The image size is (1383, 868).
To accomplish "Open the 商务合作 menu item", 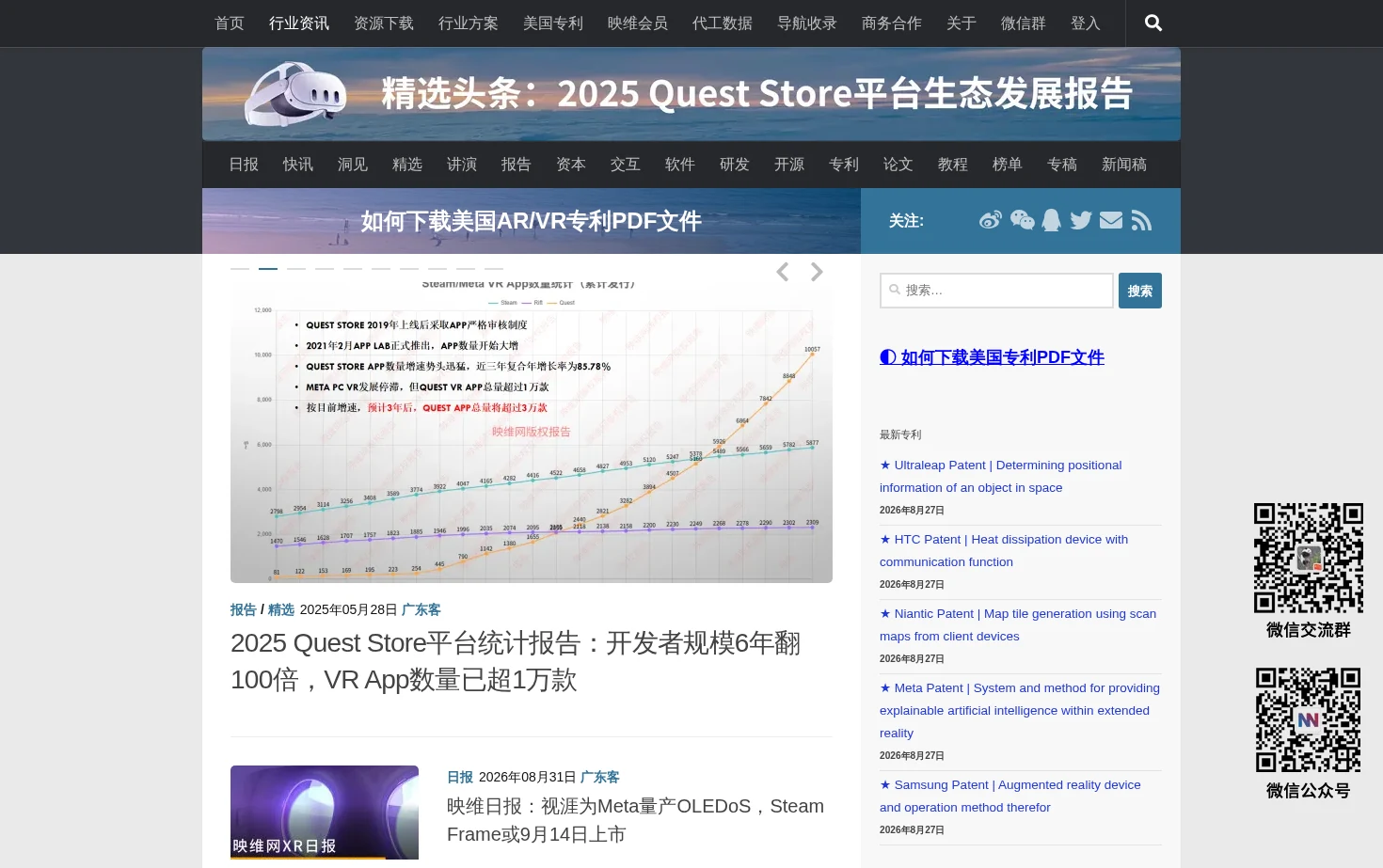I will (892, 24).
